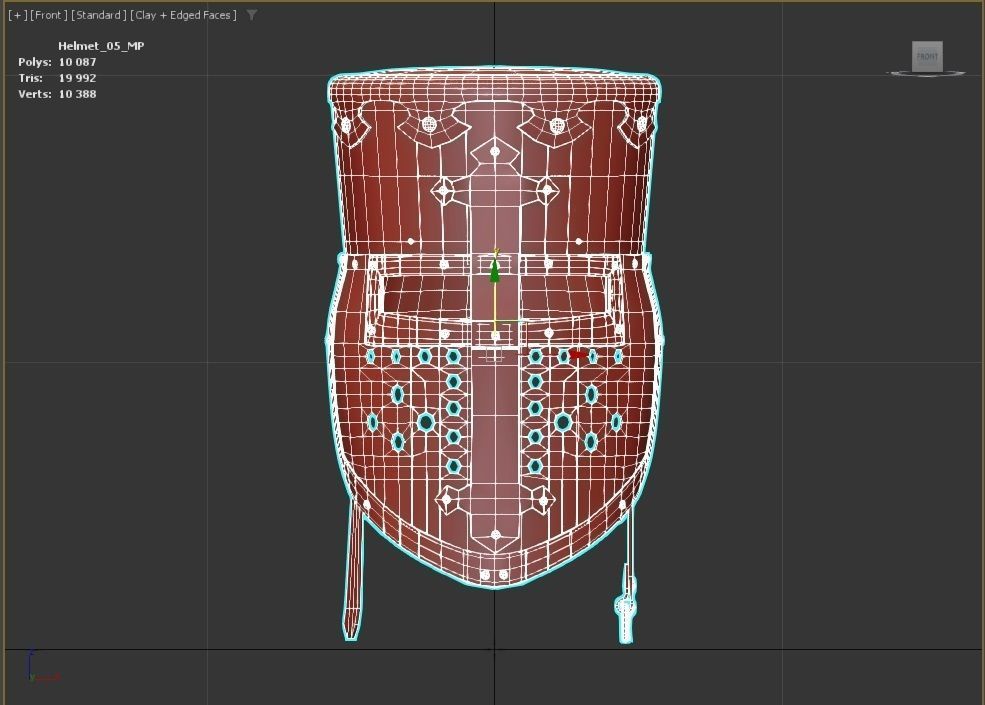Click the Polys count 10 087
The height and width of the screenshot is (705, 985).
pyautogui.click(x=77, y=62)
